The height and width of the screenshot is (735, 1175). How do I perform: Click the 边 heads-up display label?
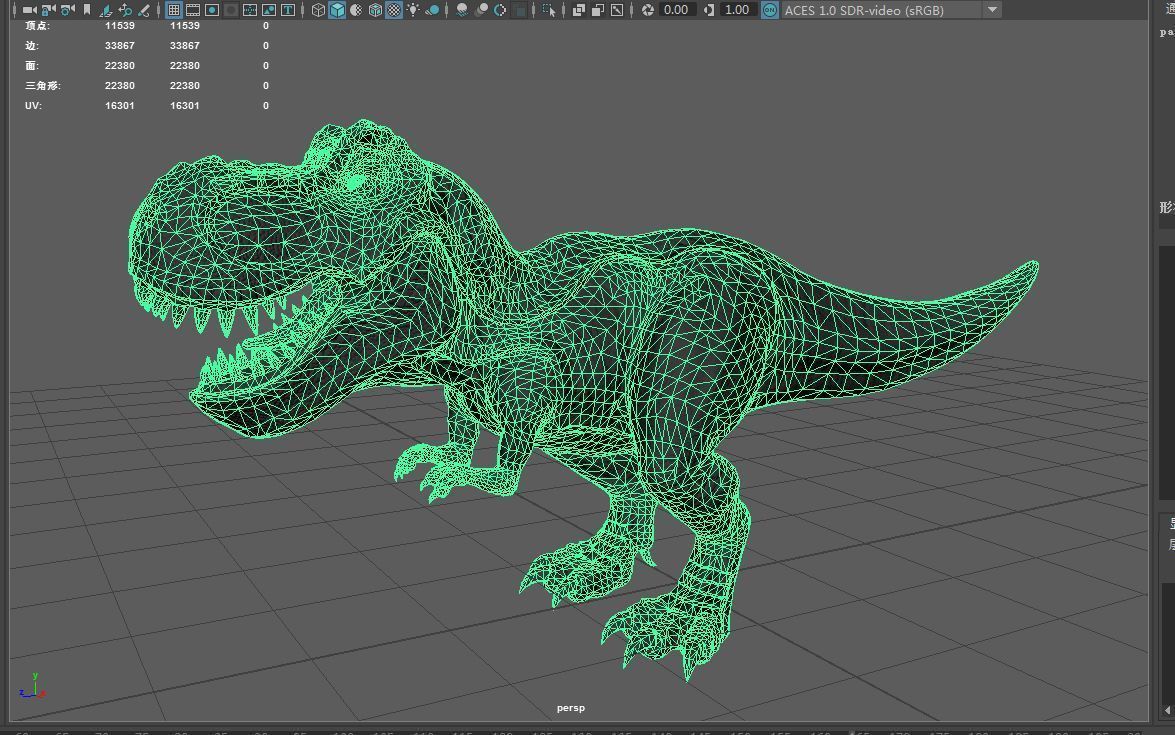31,46
